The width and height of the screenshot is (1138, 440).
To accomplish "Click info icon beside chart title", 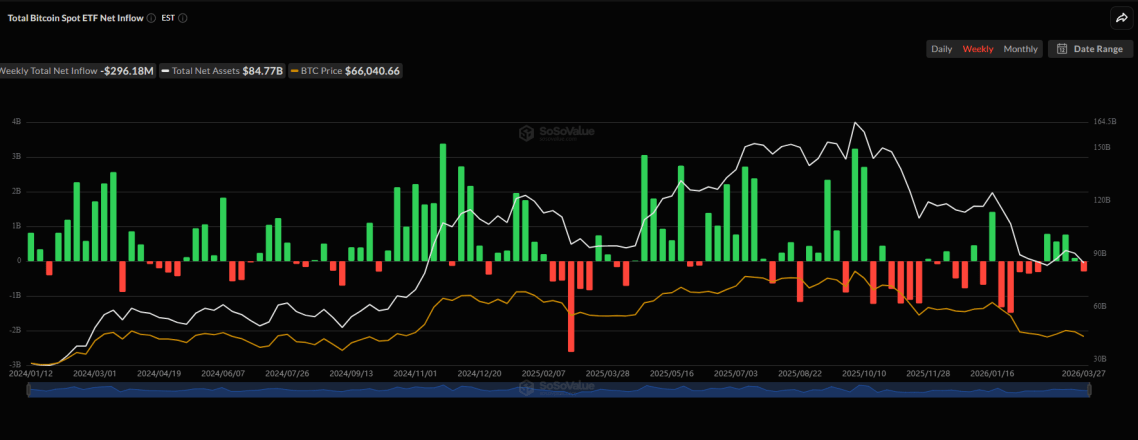I will pos(150,18).
